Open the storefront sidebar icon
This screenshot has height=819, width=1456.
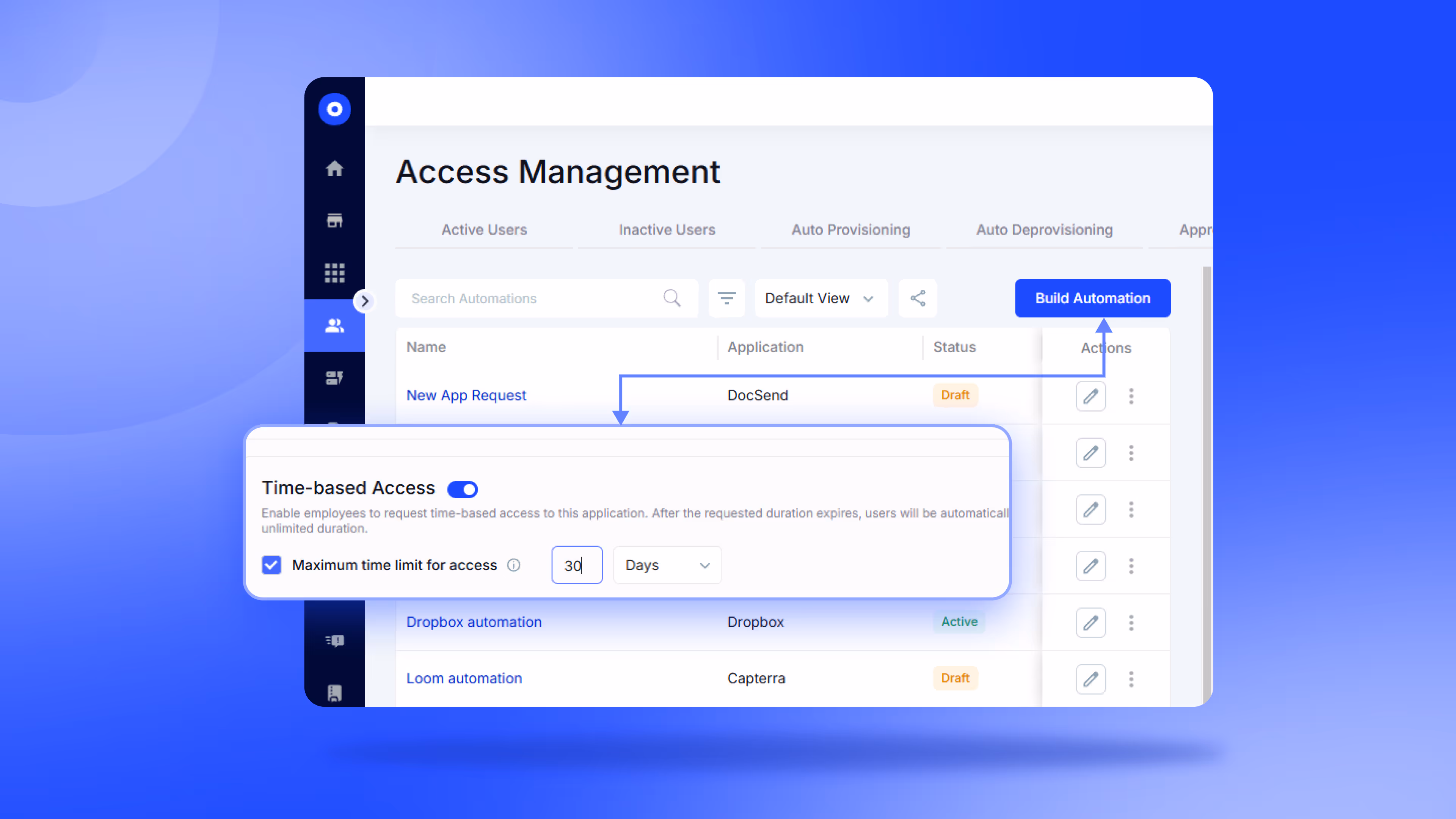click(334, 220)
